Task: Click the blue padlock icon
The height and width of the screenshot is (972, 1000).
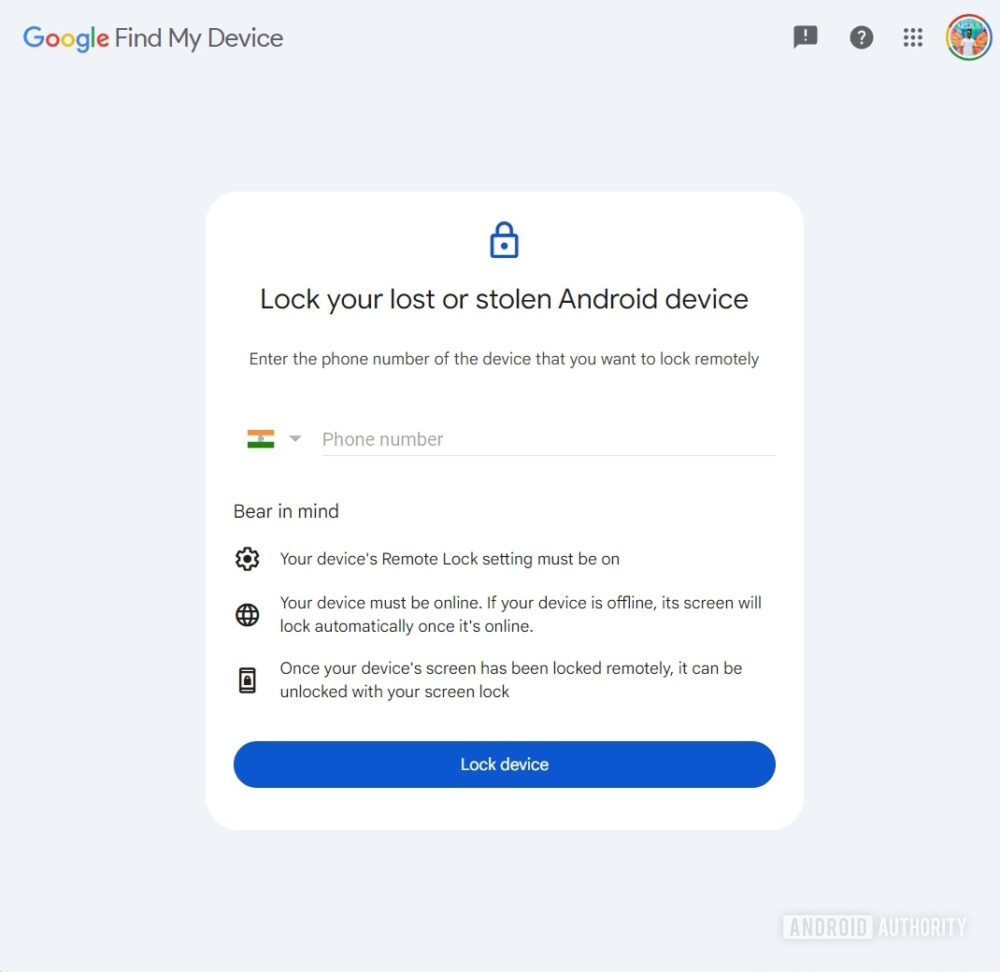Action: click(x=504, y=240)
